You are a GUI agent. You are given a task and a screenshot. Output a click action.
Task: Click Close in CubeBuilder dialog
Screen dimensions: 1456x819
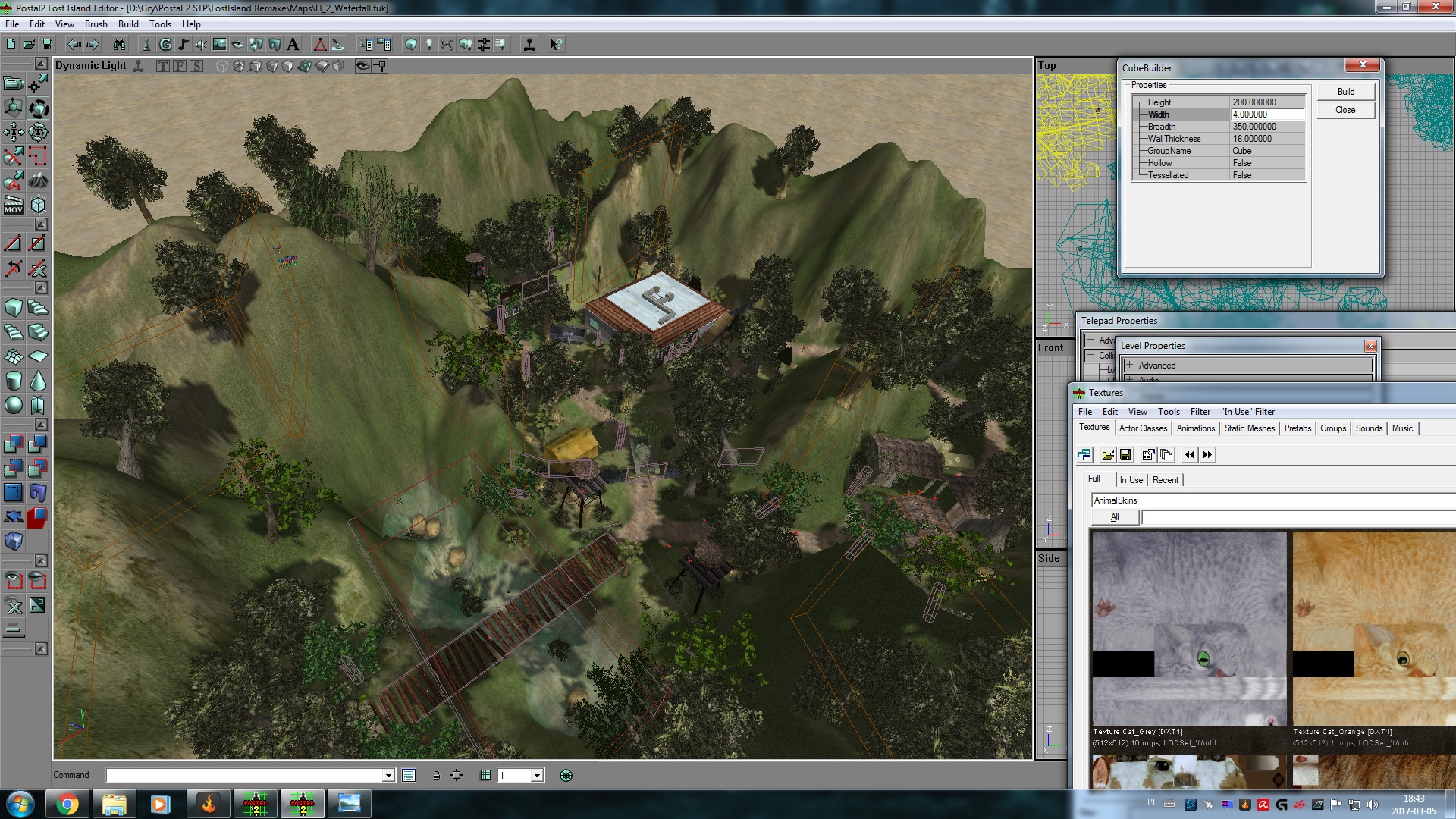pos(1345,110)
